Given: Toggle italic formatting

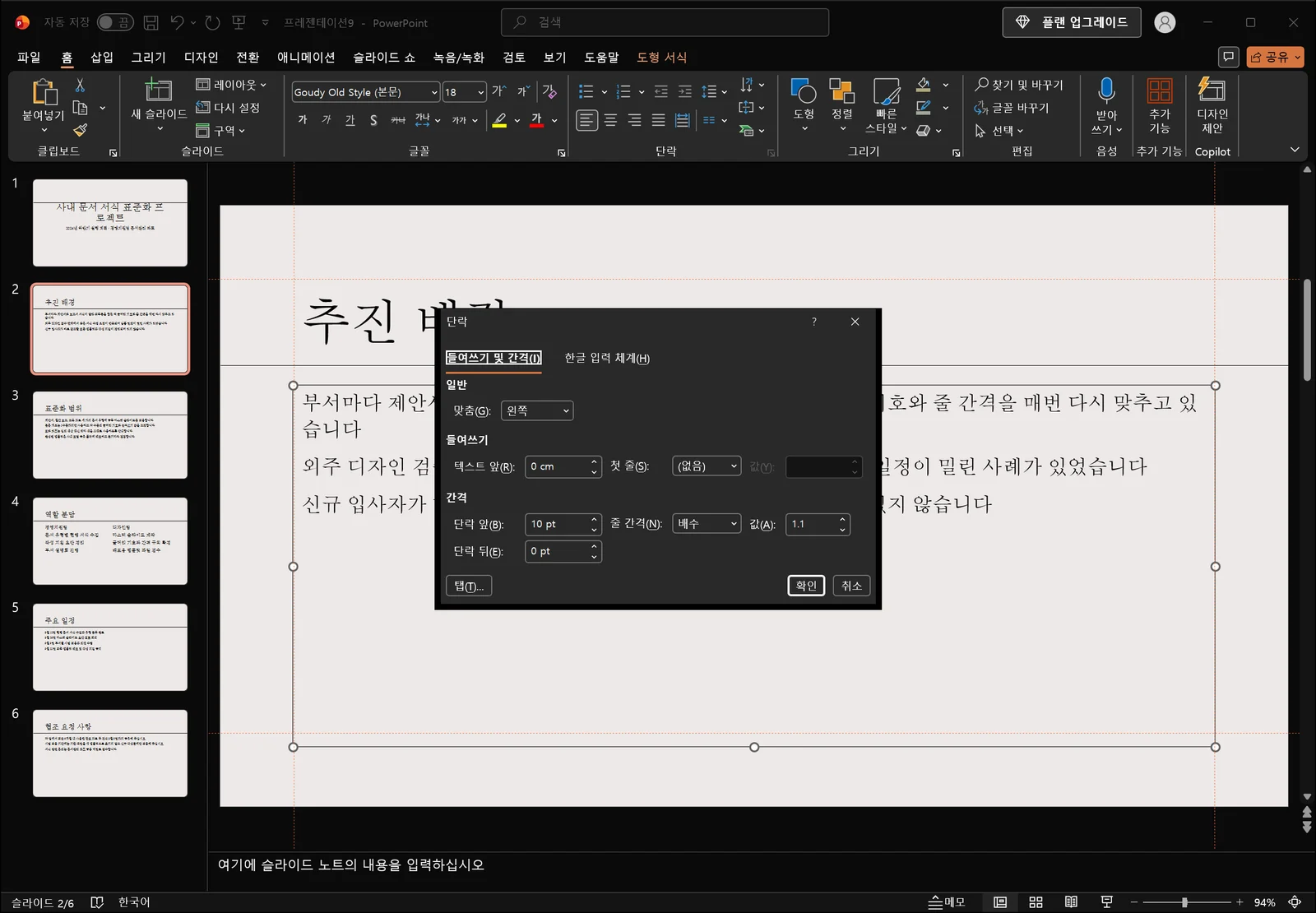Looking at the screenshot, I should pos(327,120).
